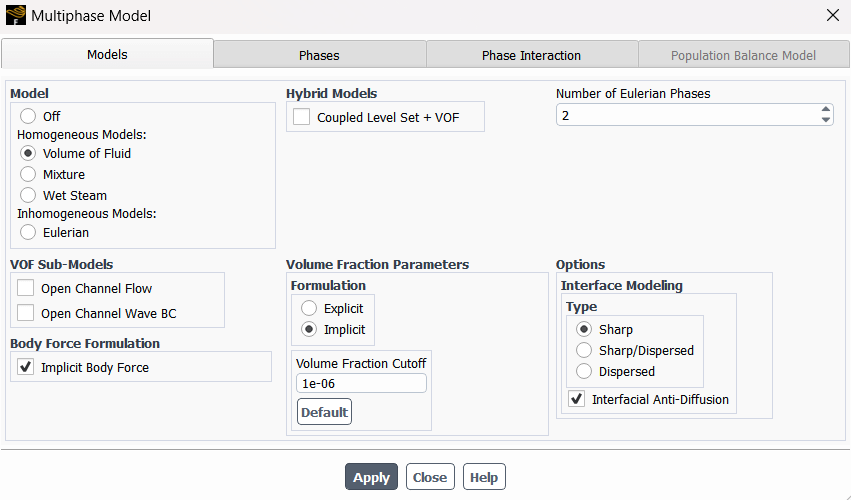Open the Phase Interaction tab
The image size is (851, 500).
coord(531,55)
